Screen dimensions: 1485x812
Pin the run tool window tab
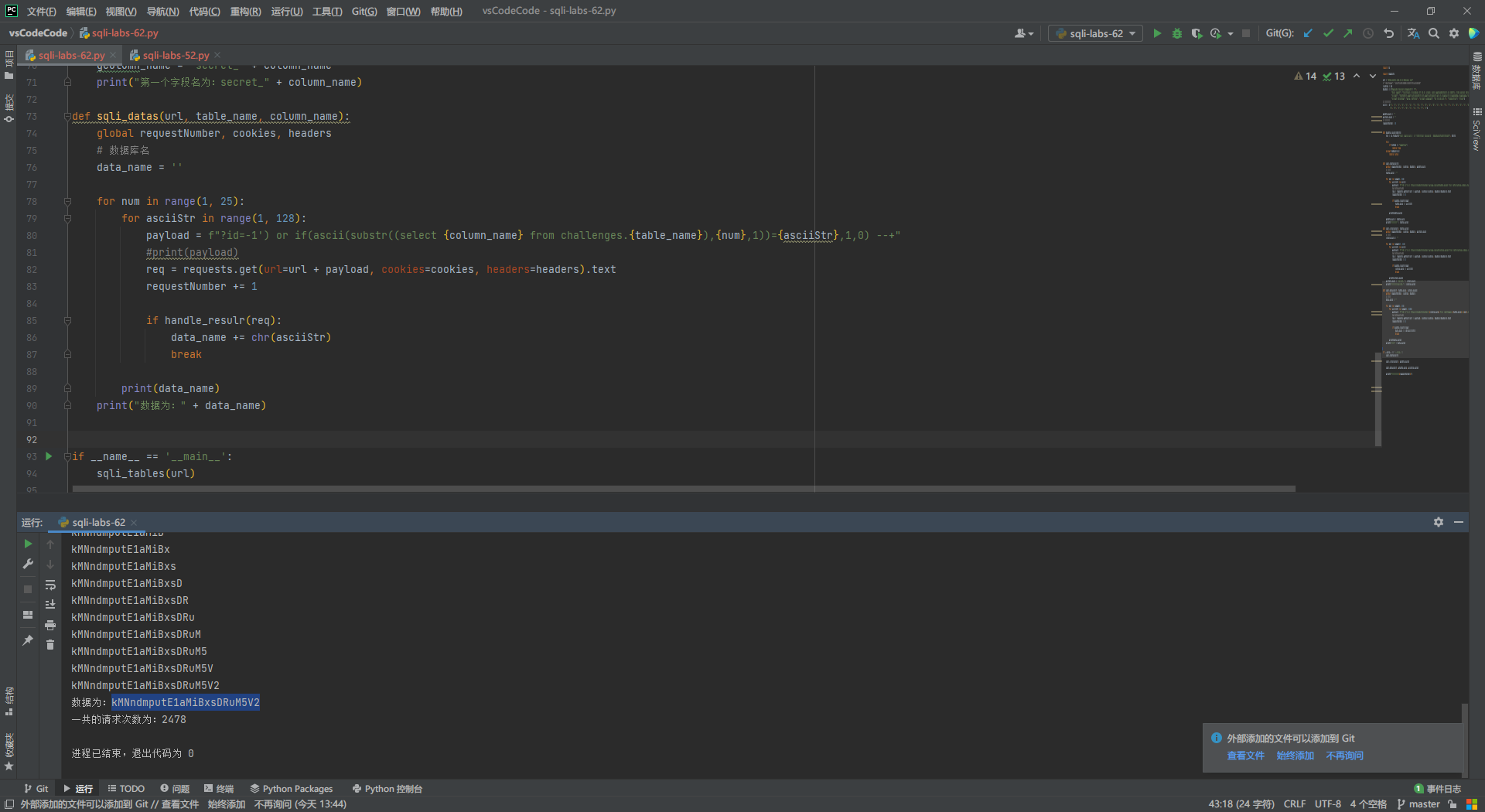pos(27,641)
